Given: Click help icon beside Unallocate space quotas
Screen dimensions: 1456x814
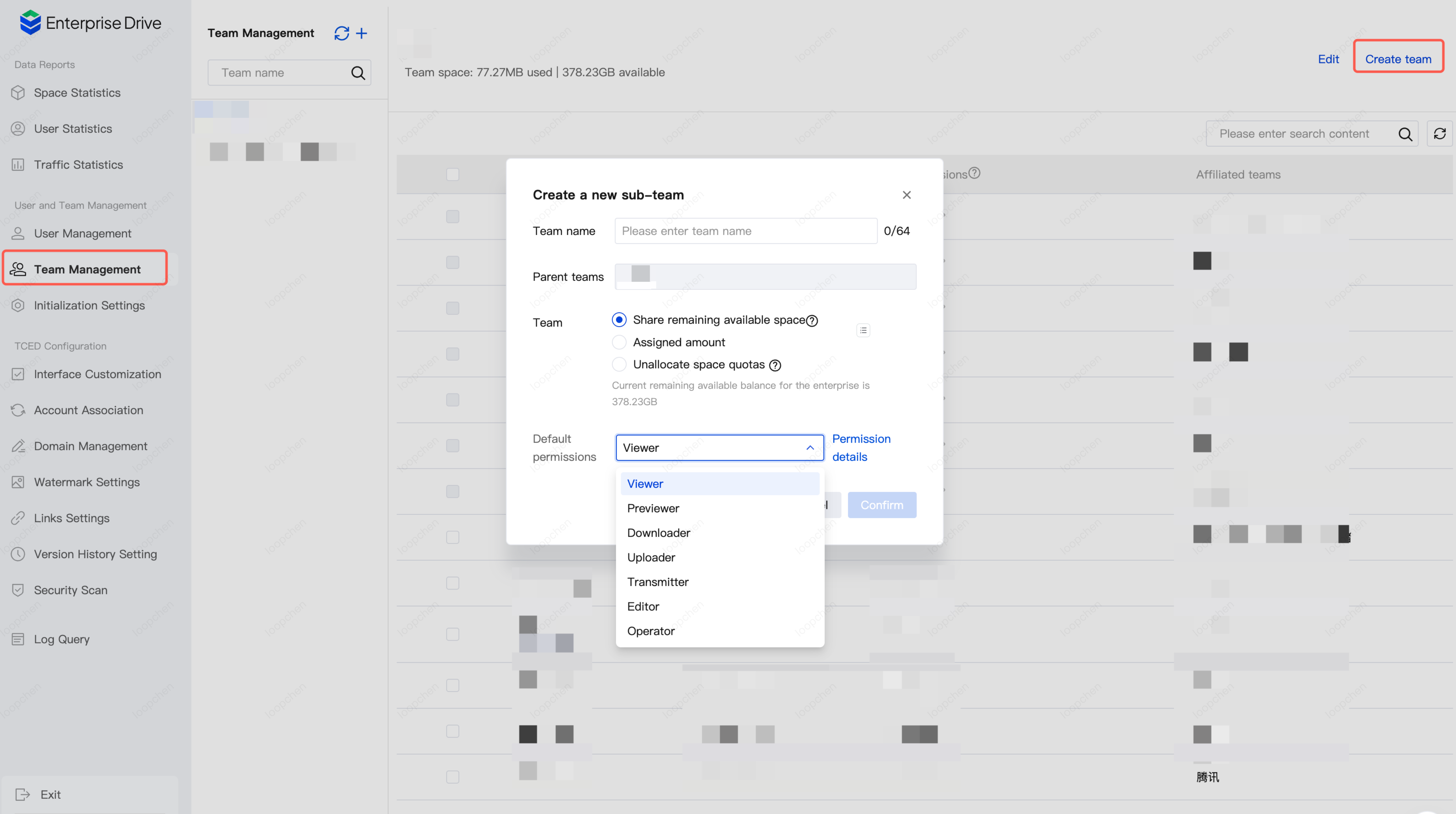Looking at the screenshot, I should click(775, 366).
